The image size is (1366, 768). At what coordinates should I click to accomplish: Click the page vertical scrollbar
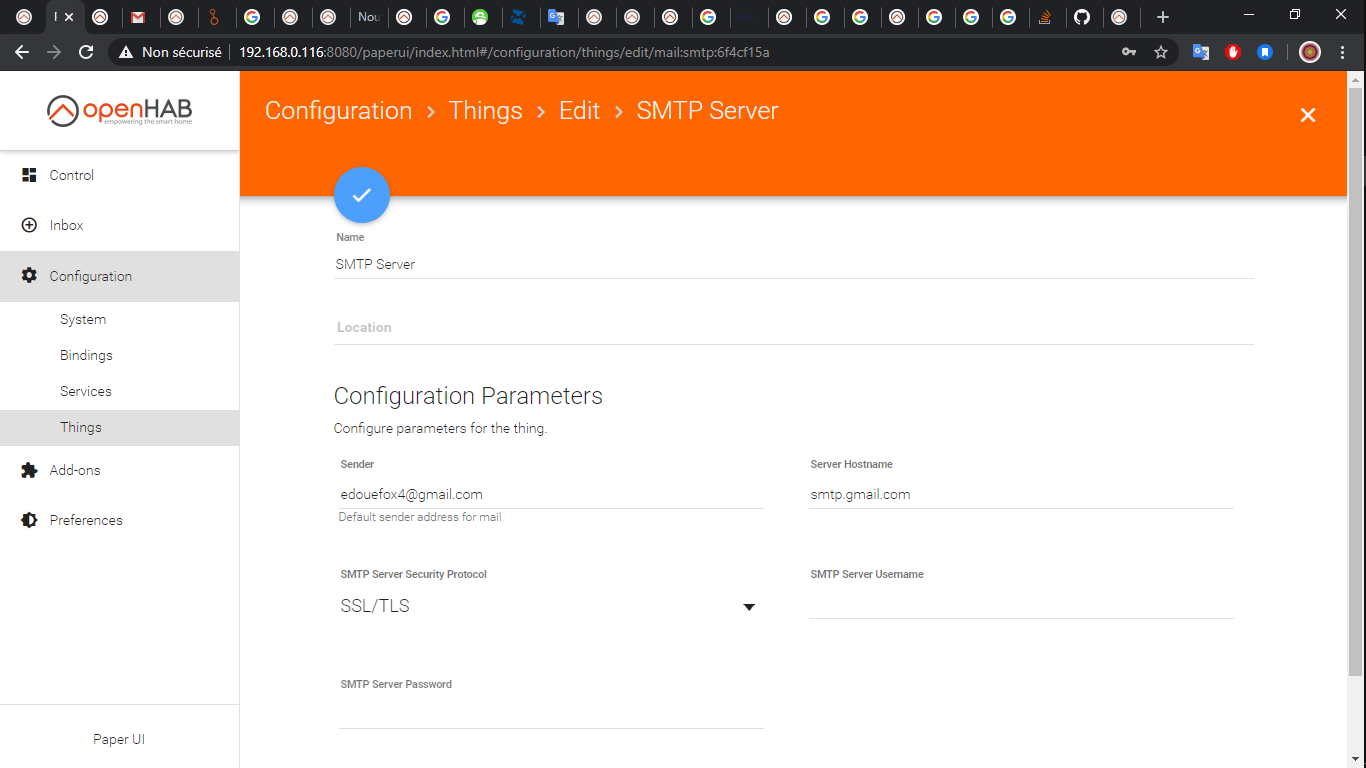[x=1356, y=380]
